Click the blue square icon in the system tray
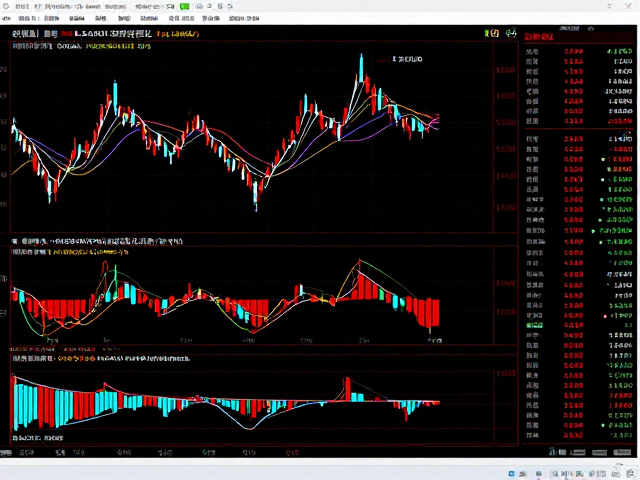Image resolution: width=640 pixels, height=480 pixels. coord(511,473)
